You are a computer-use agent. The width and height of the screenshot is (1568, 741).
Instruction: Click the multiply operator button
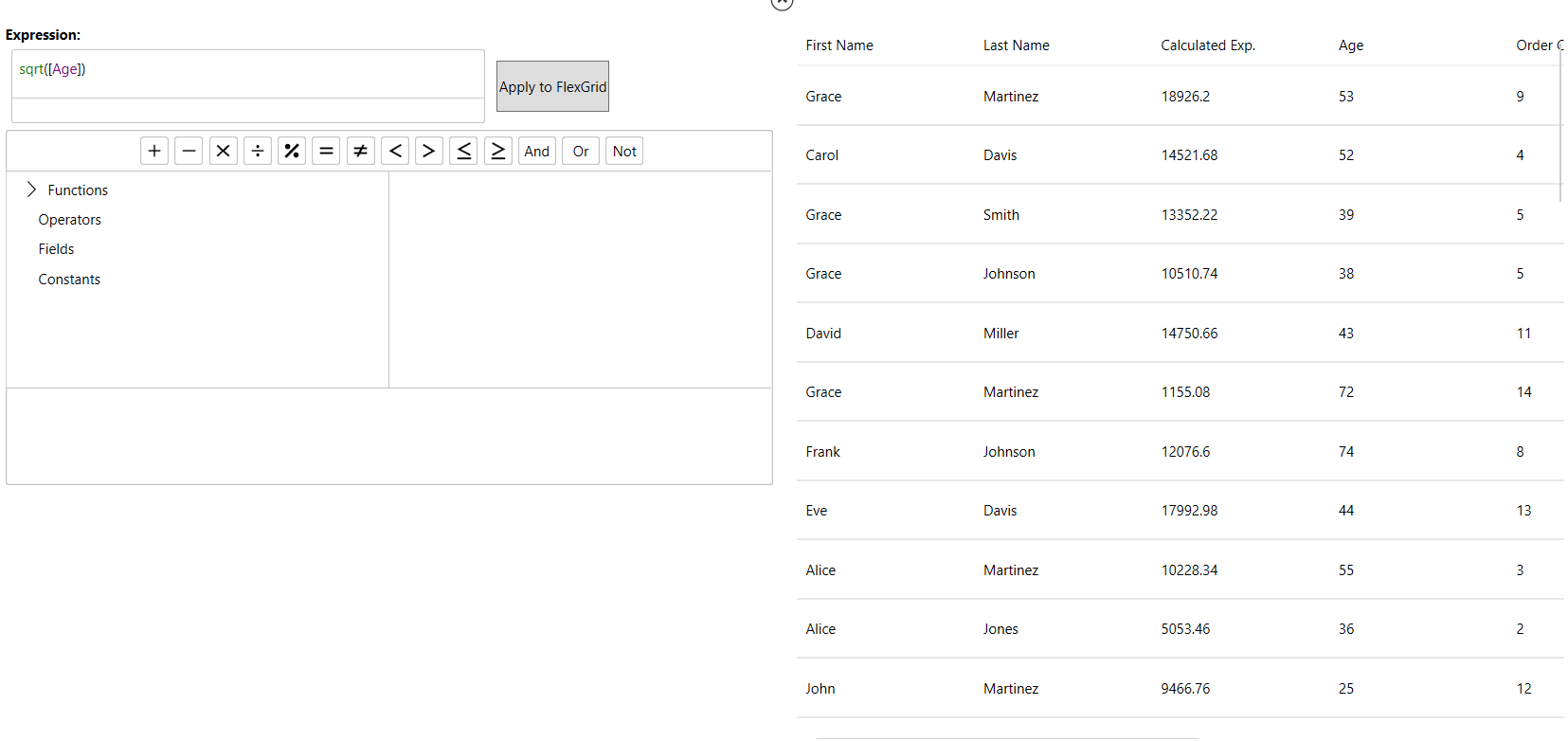coord(224,151)
